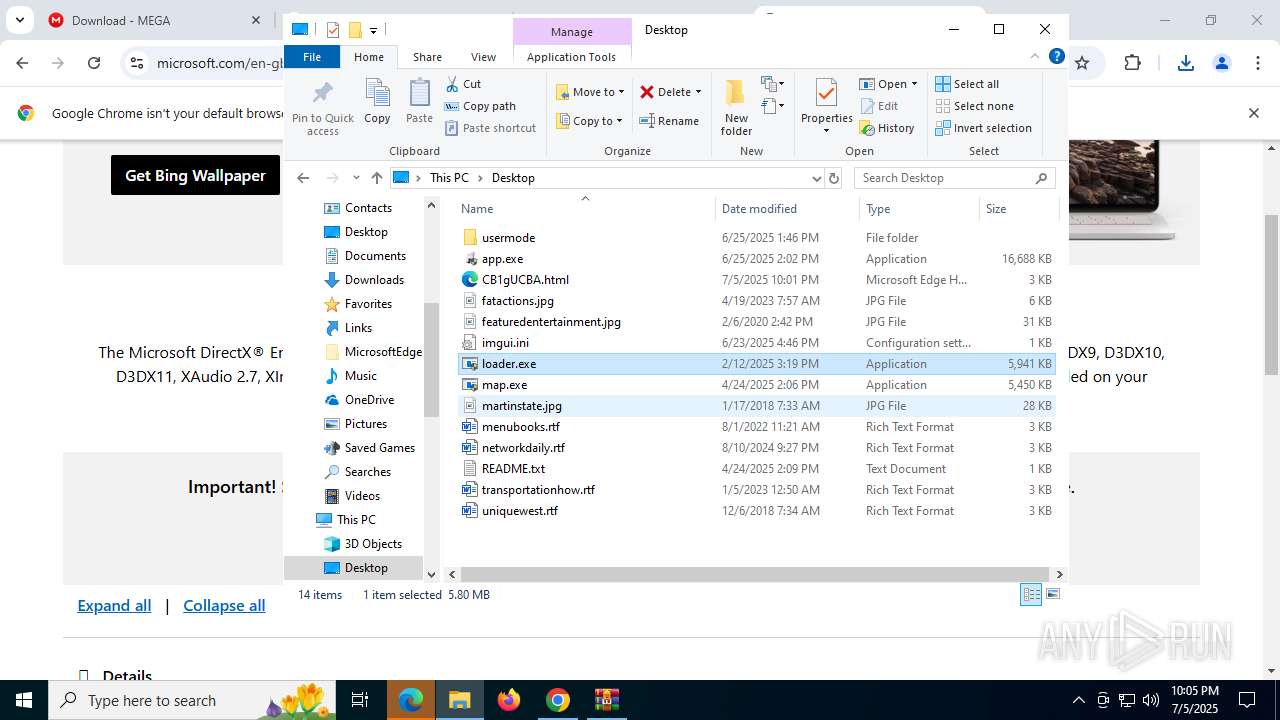Image resolution: width=1280 pixels, height=720 pixels.
Task: Dismiss the Chrome default browser banner
Action: pos(1253,113)
